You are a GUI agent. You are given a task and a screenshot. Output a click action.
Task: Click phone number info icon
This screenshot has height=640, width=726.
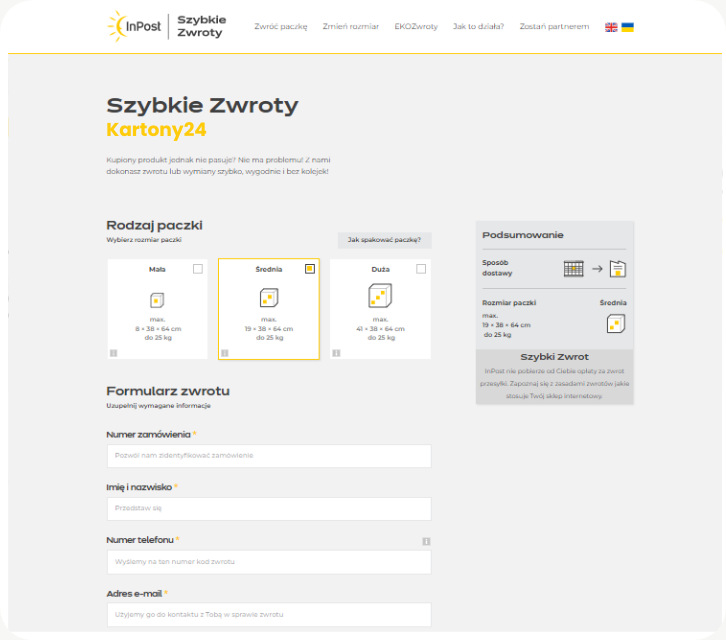click(426, 541)
